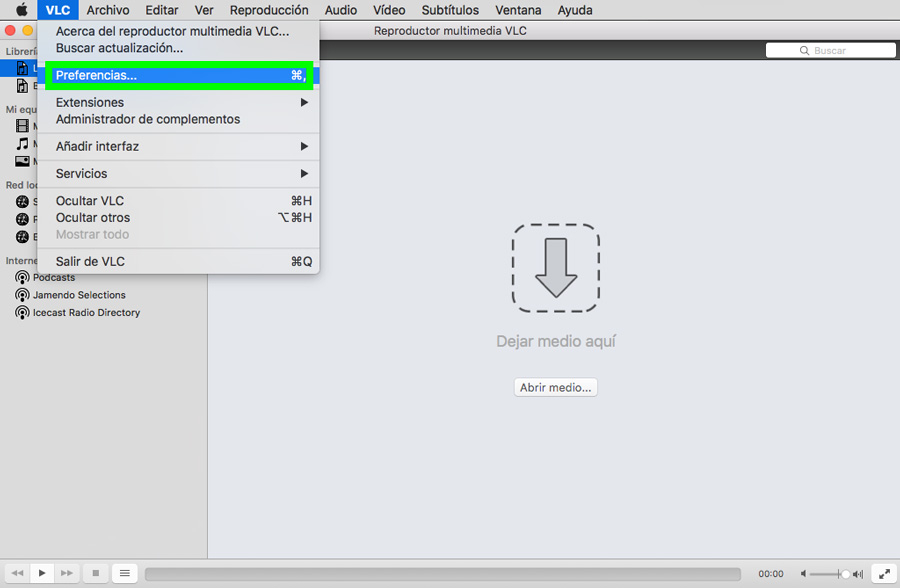Click the next track forward button
The width and height of the screenshot is (900, 588).
point(67,573)
